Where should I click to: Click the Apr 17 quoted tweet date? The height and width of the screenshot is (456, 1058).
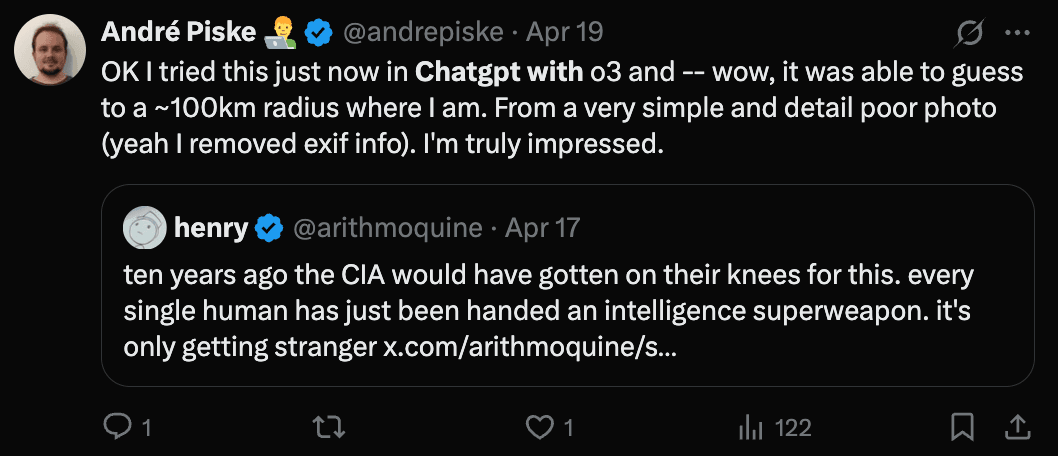coord(543,229)
